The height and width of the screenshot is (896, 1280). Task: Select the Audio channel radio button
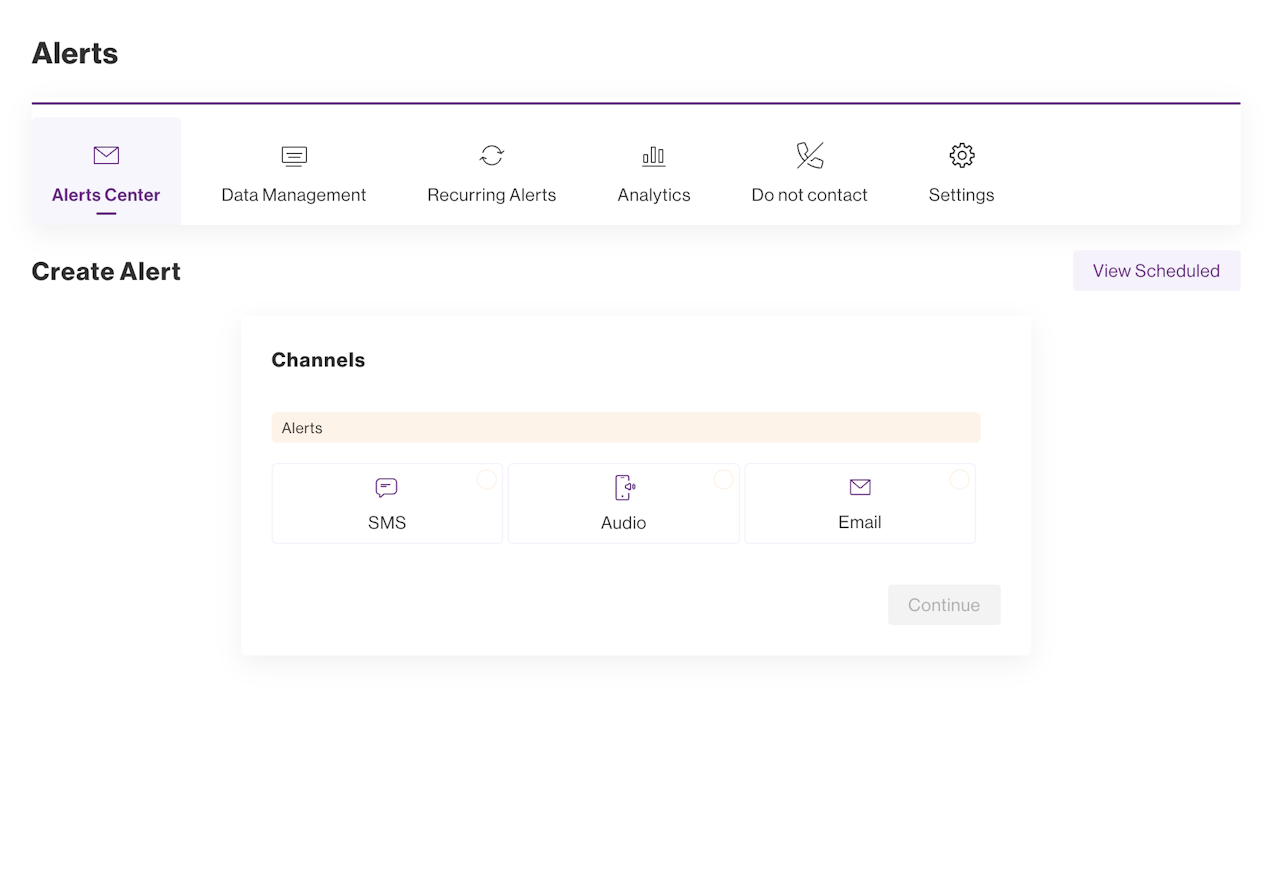pyautogui.click(x=723, y=480)
